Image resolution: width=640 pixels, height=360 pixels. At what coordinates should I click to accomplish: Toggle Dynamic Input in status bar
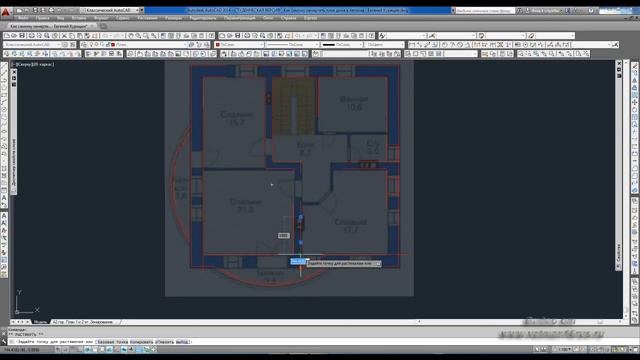(124, 349)
